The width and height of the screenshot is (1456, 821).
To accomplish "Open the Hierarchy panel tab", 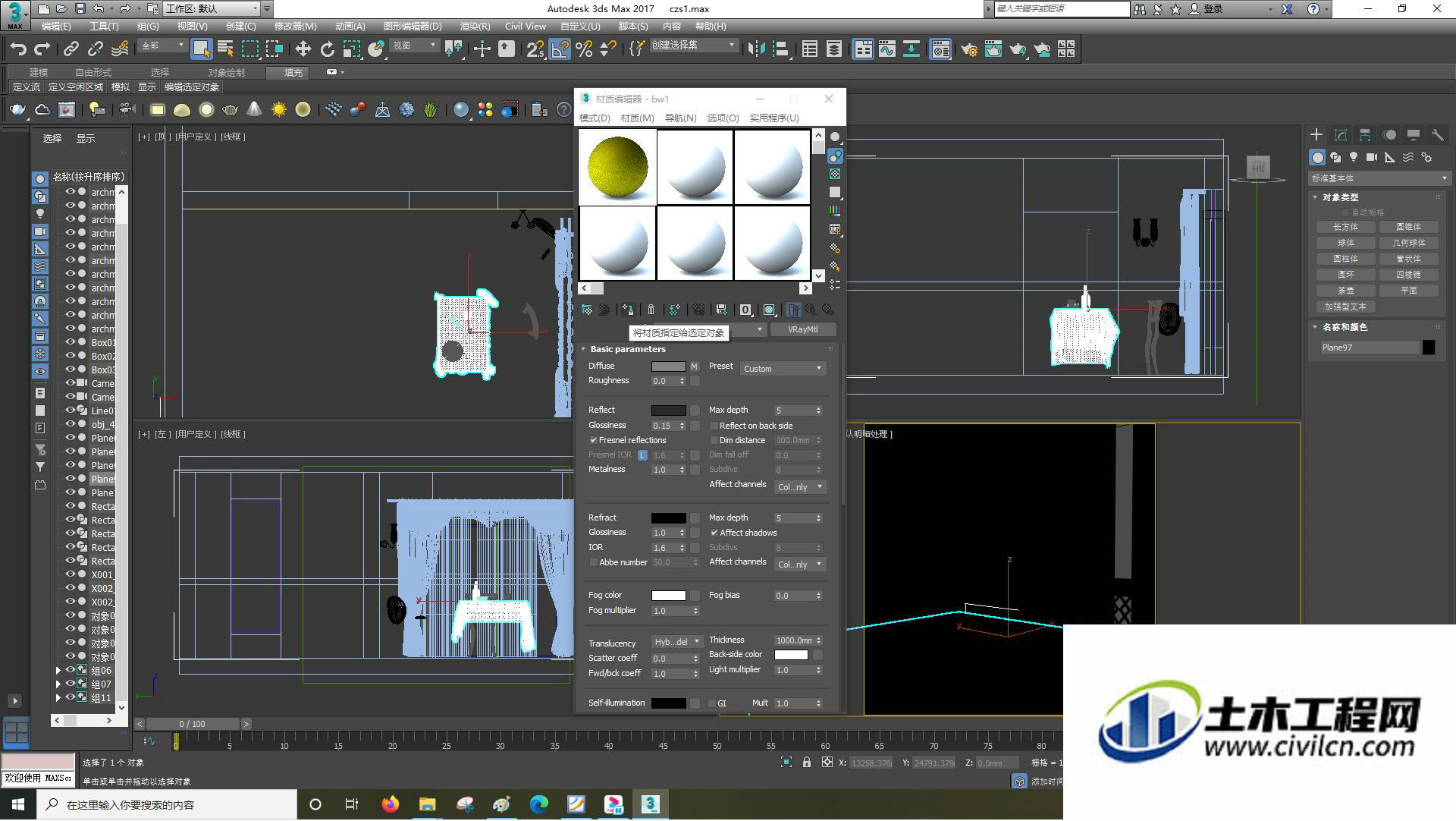I will 1365,135.
